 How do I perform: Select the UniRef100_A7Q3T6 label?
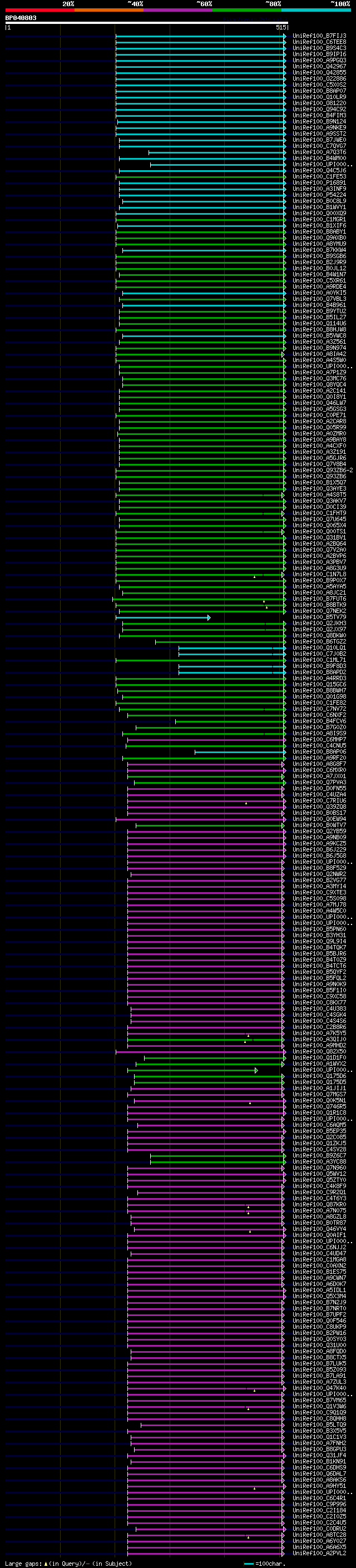pos(319,152)
